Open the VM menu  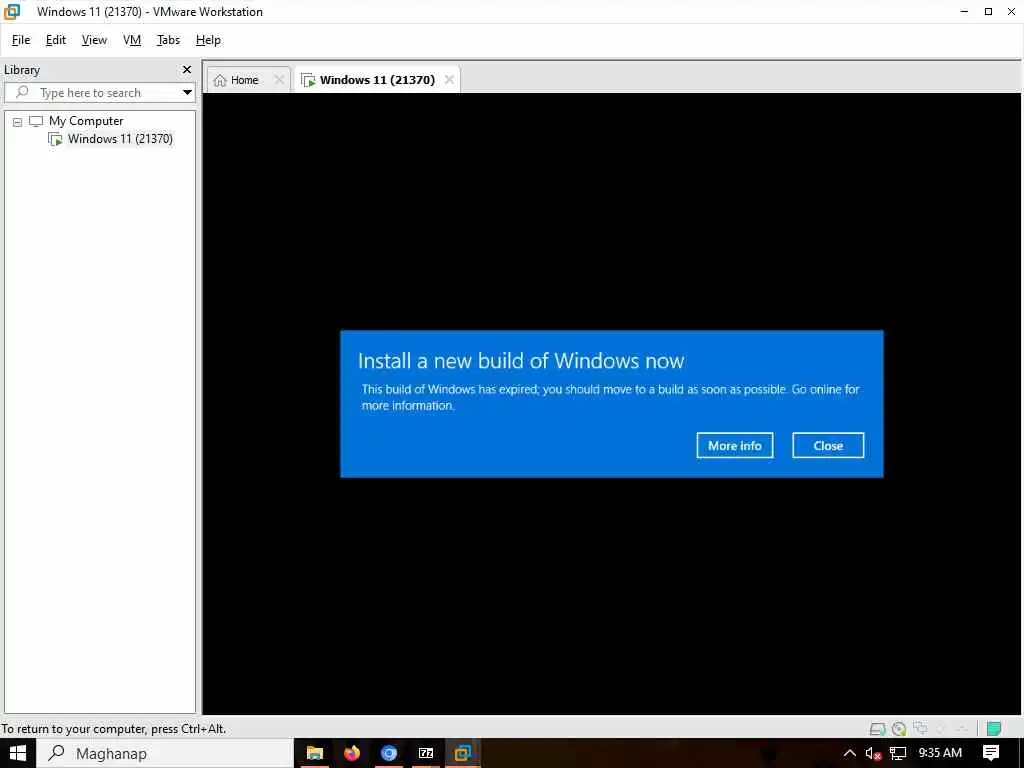click(x=132, y=40)
